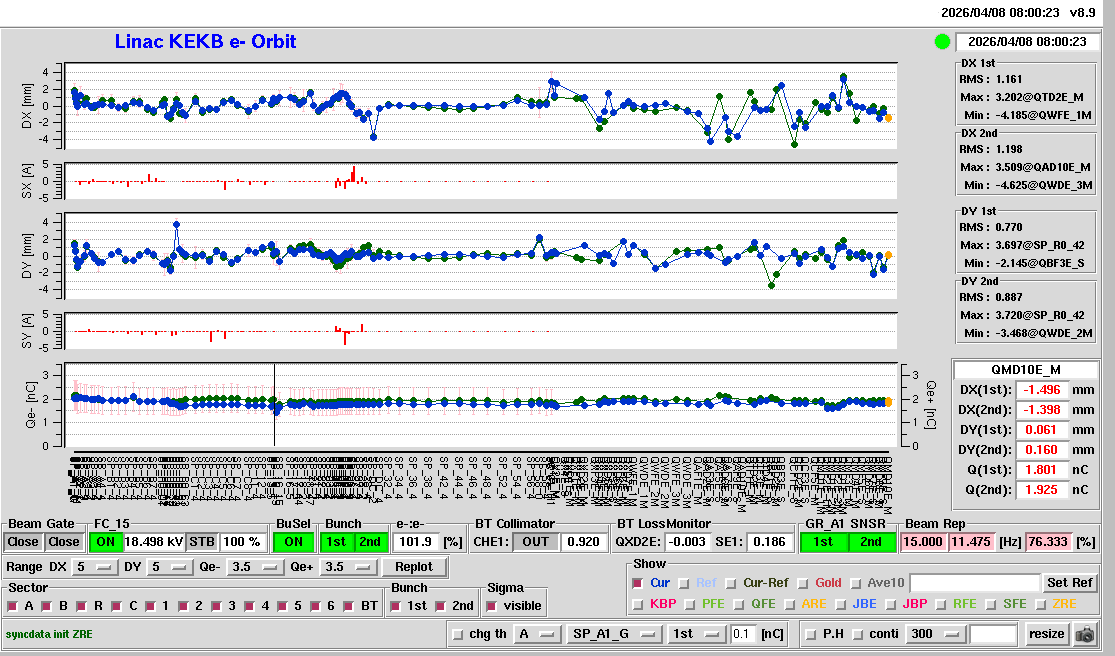The width and height of the screenshot is (1115, 656).
Task: Click the Set Ref button
Action: 1069,583
